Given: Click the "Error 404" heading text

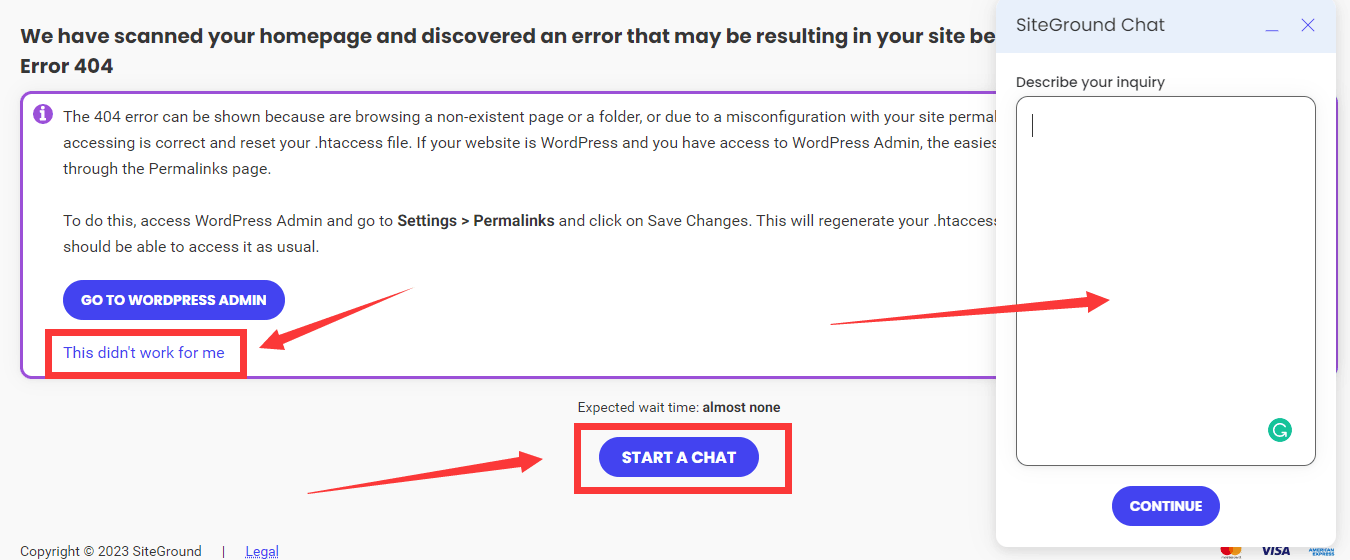Looking at the screenshot, I should tap(67, 67).
